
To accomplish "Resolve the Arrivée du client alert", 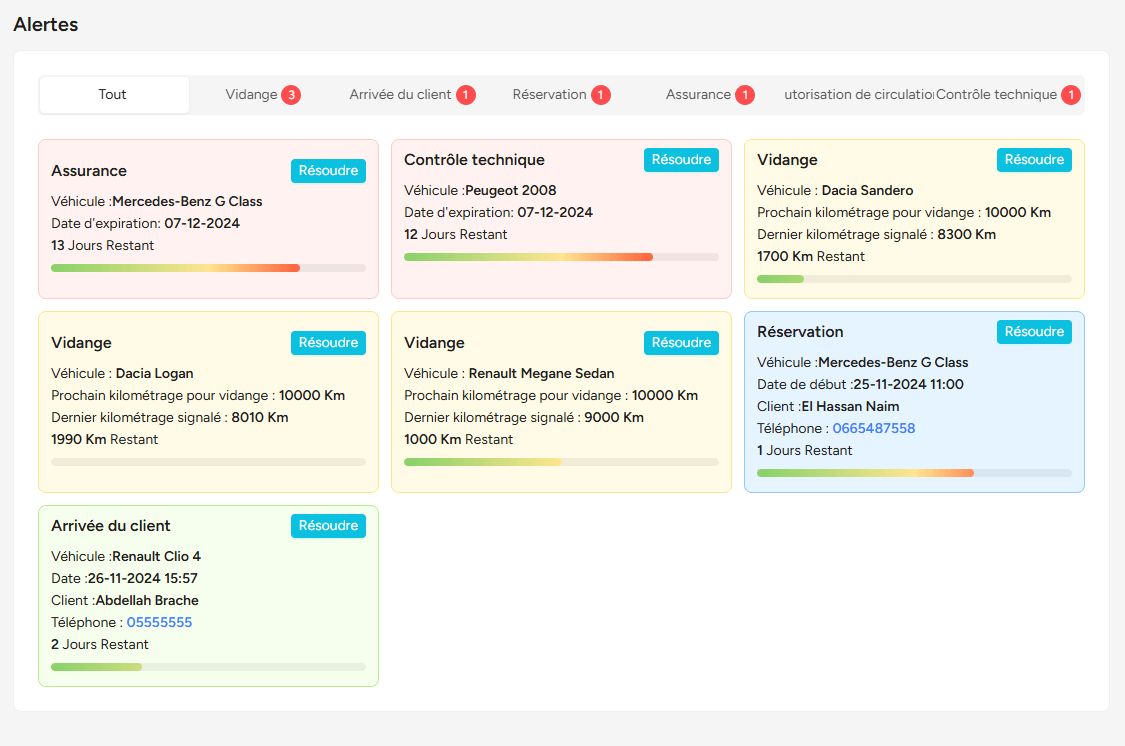I will (328, 526).
